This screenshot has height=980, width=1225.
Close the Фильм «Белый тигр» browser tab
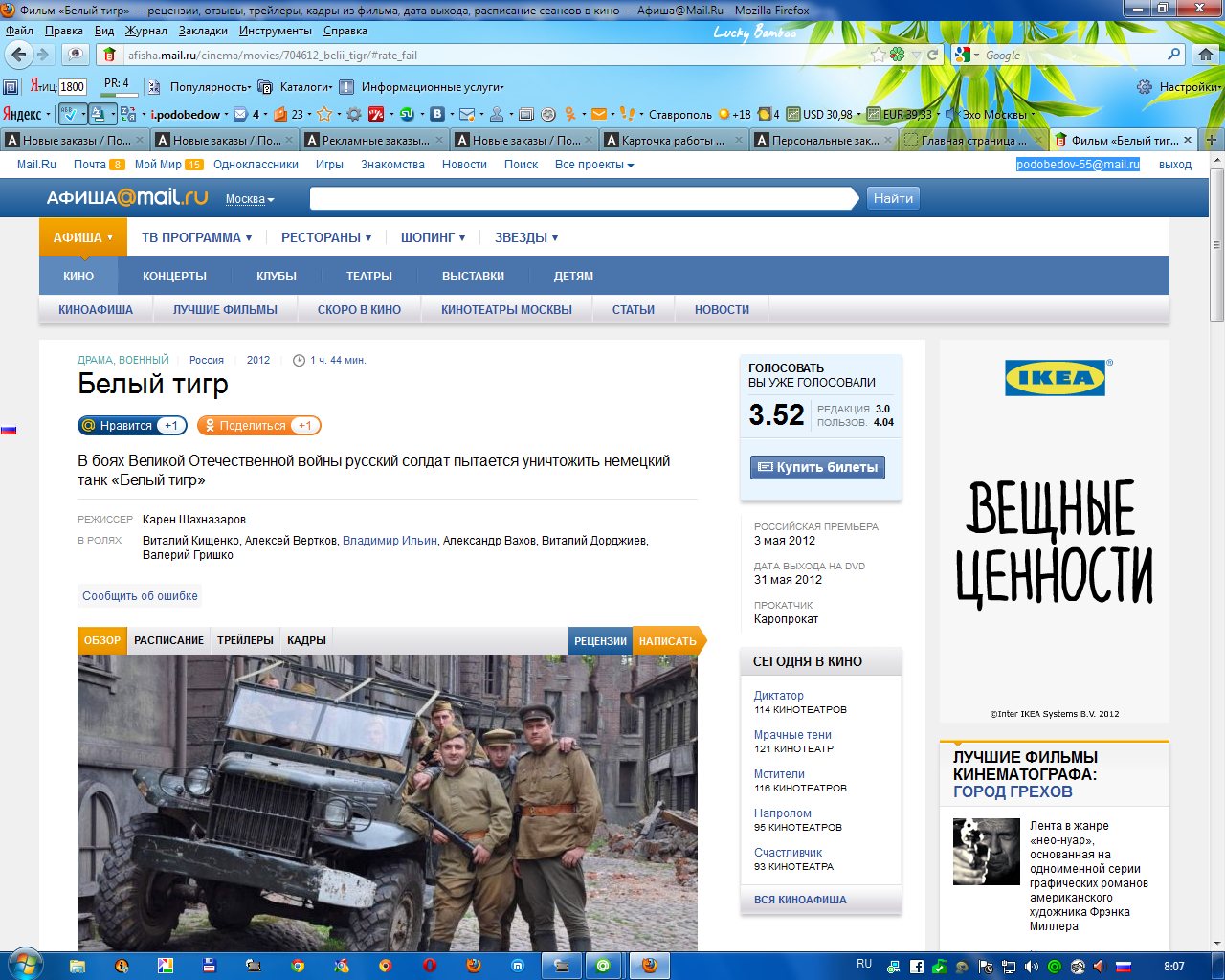[x=1188, y=140]
